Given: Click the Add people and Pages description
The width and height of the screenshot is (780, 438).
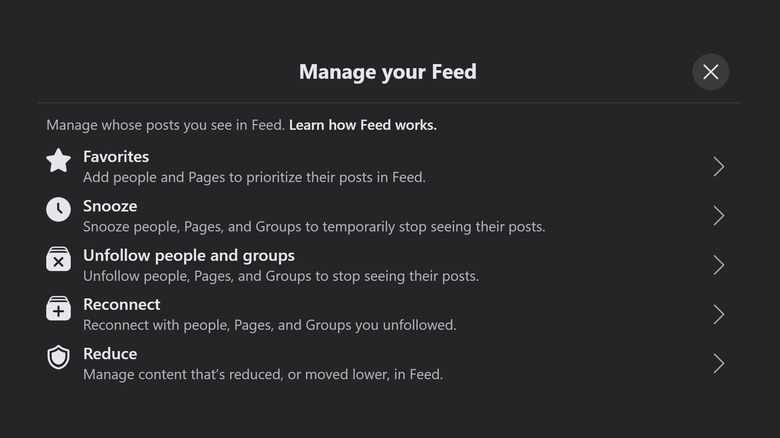Looking at the screenshot, I should pos(254,177).
